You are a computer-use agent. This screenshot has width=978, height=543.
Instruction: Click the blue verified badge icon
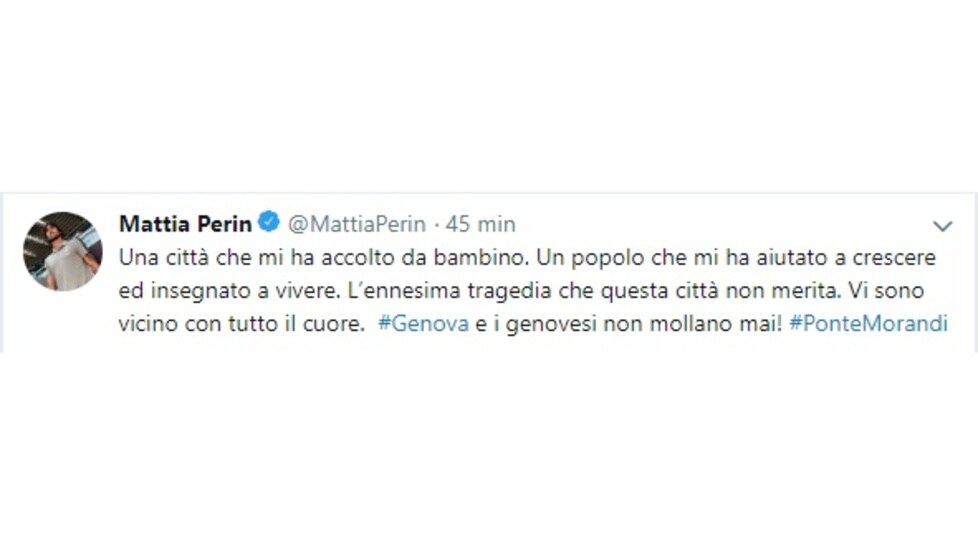coord(269,222)
